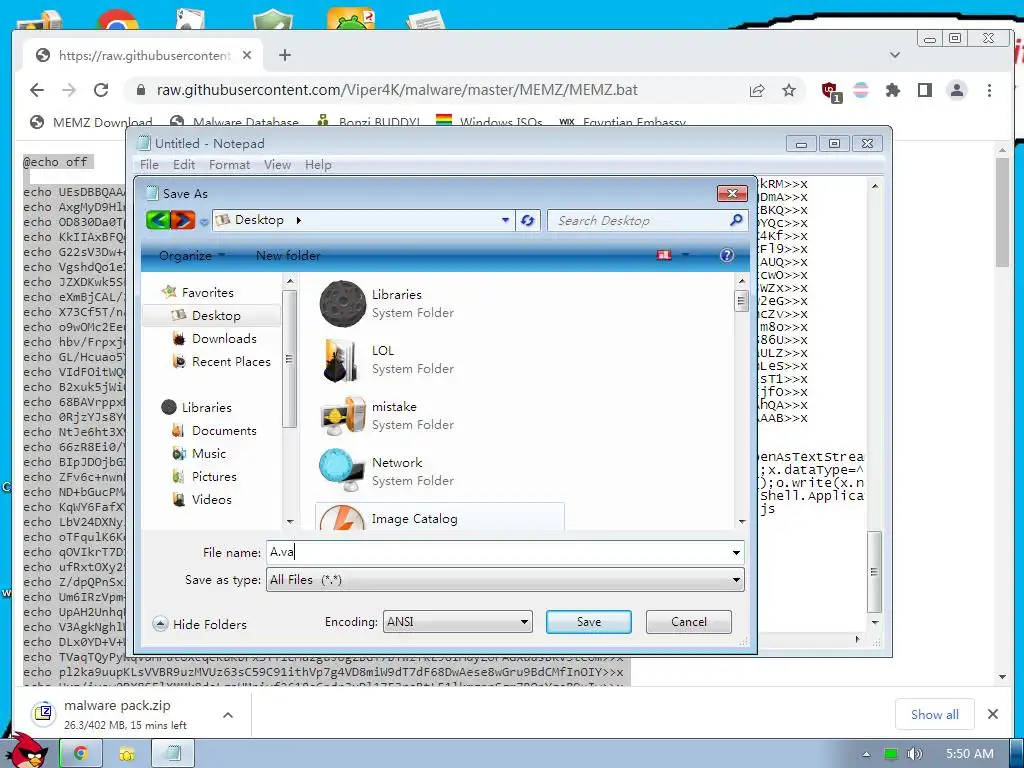Click the green Back arrow in Save As
The height and width of the screenshot is (768, 1024).
(x=157, y=220)
